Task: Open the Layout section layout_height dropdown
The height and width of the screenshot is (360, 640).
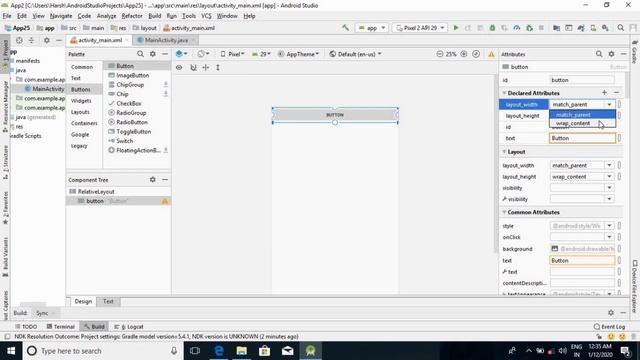Action: (609, 177)
